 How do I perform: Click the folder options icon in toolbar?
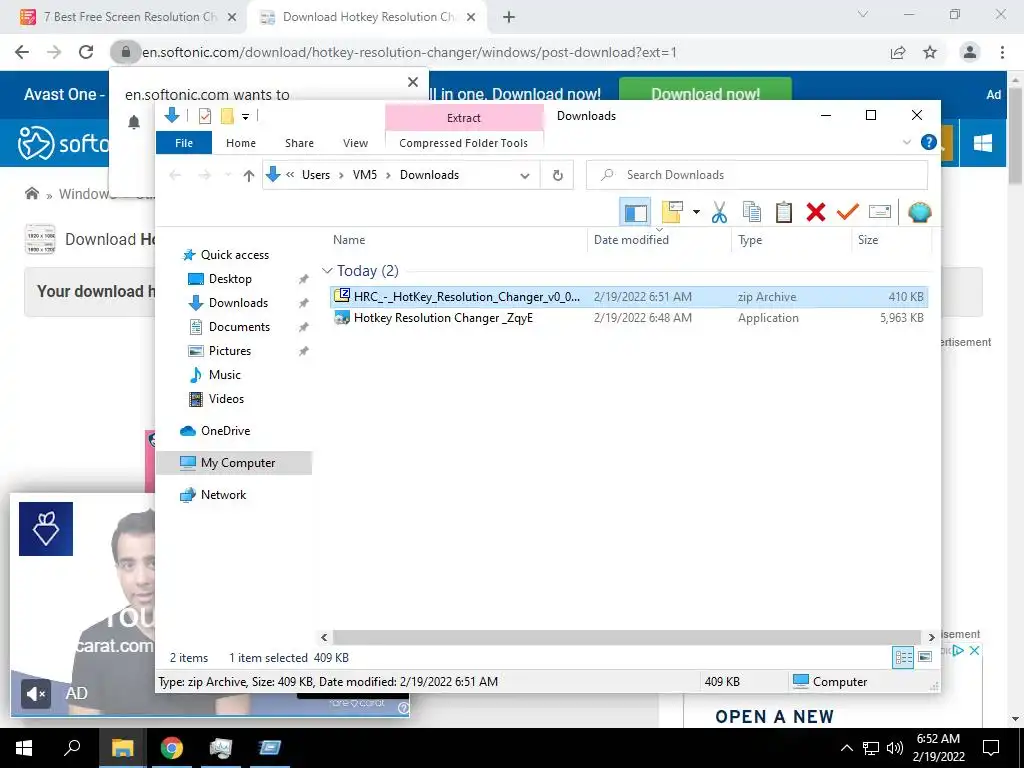[x=672, y=212]
